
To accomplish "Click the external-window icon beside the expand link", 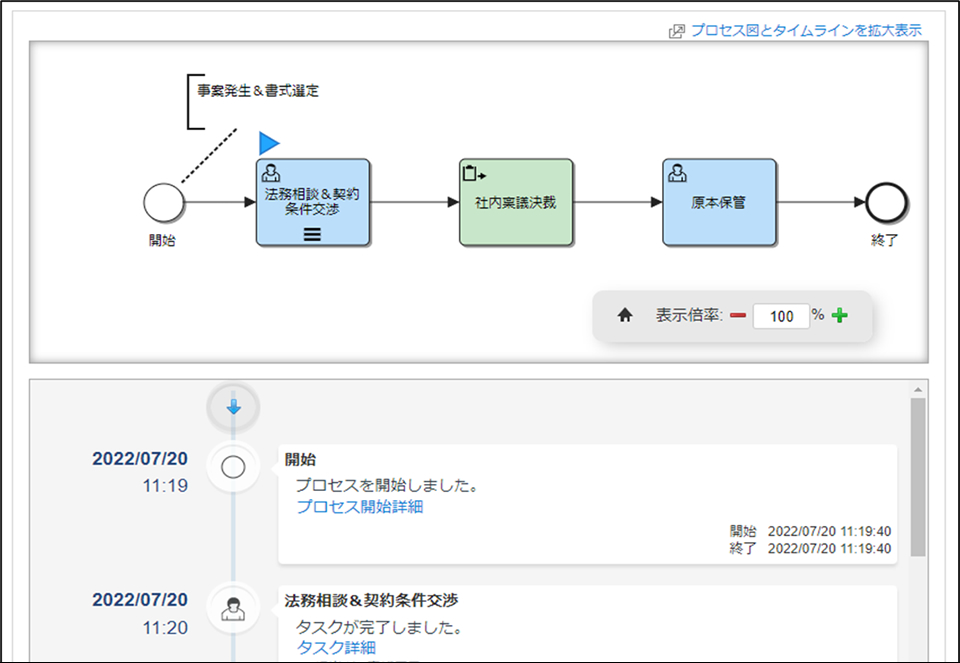I will pyautogui.click(x=677, y=31).
